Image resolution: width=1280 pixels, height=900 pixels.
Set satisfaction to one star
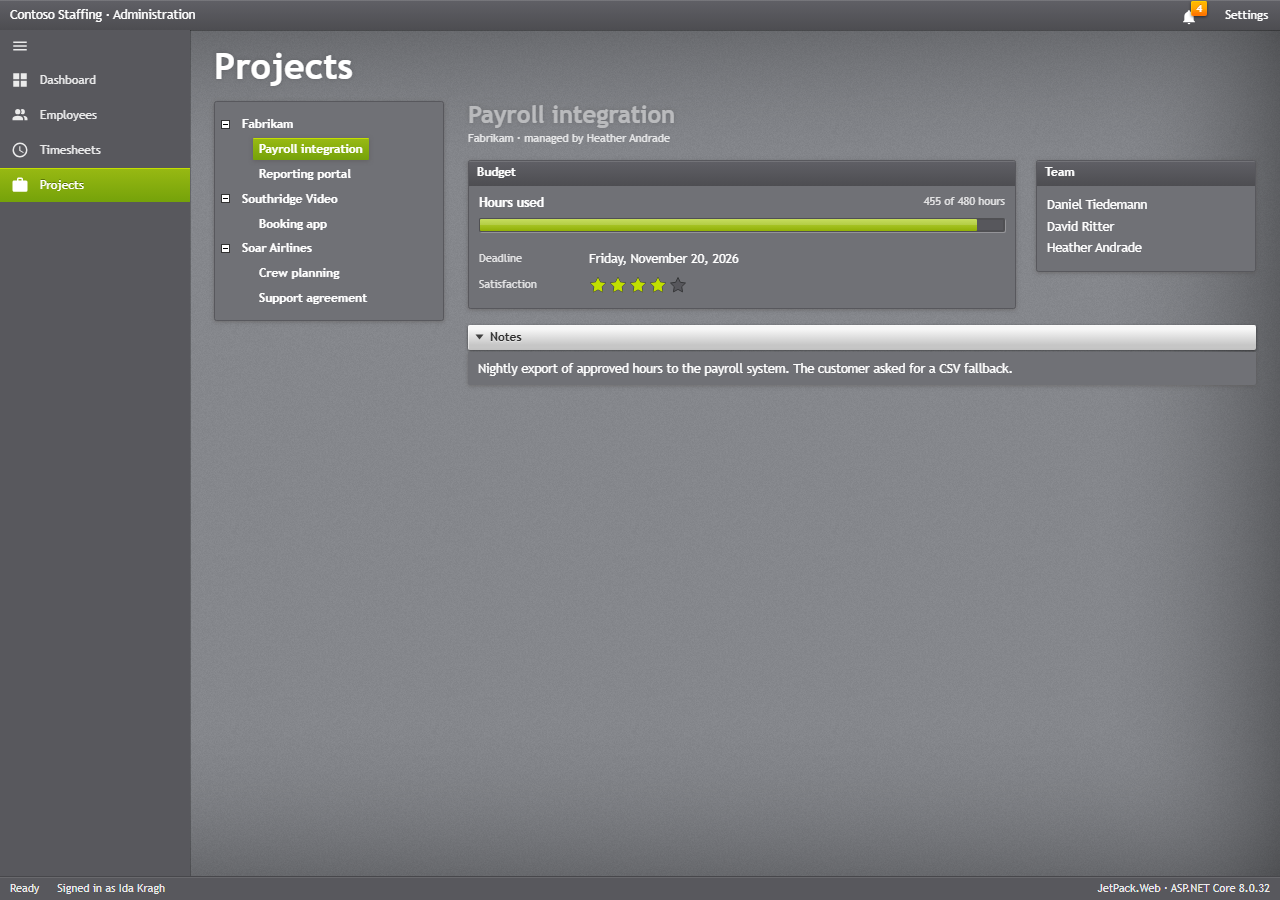tap(598, 285)
